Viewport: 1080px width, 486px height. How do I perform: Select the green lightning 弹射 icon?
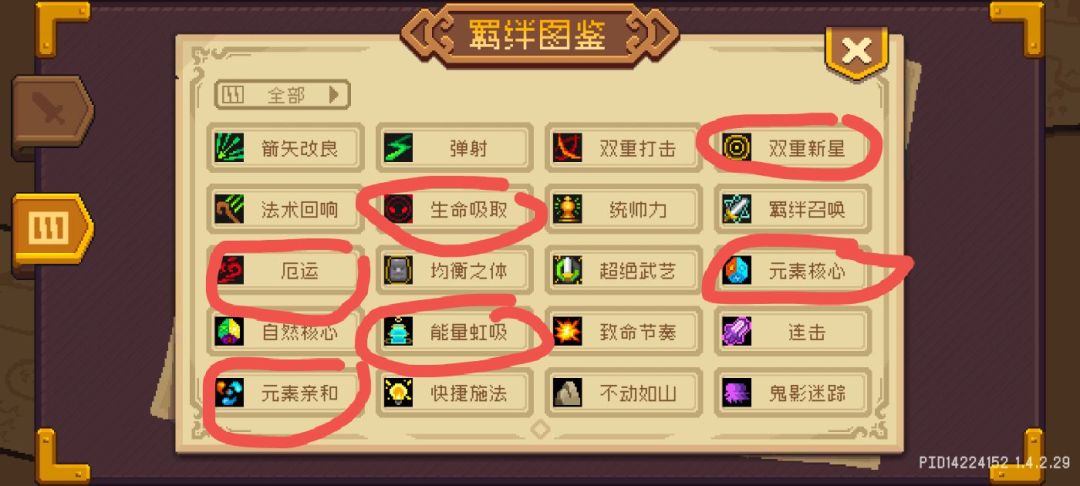398,147
